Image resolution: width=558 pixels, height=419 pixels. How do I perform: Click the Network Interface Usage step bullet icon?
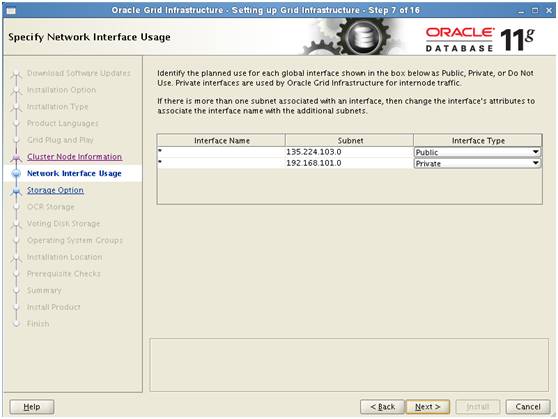tap(16, 174)
